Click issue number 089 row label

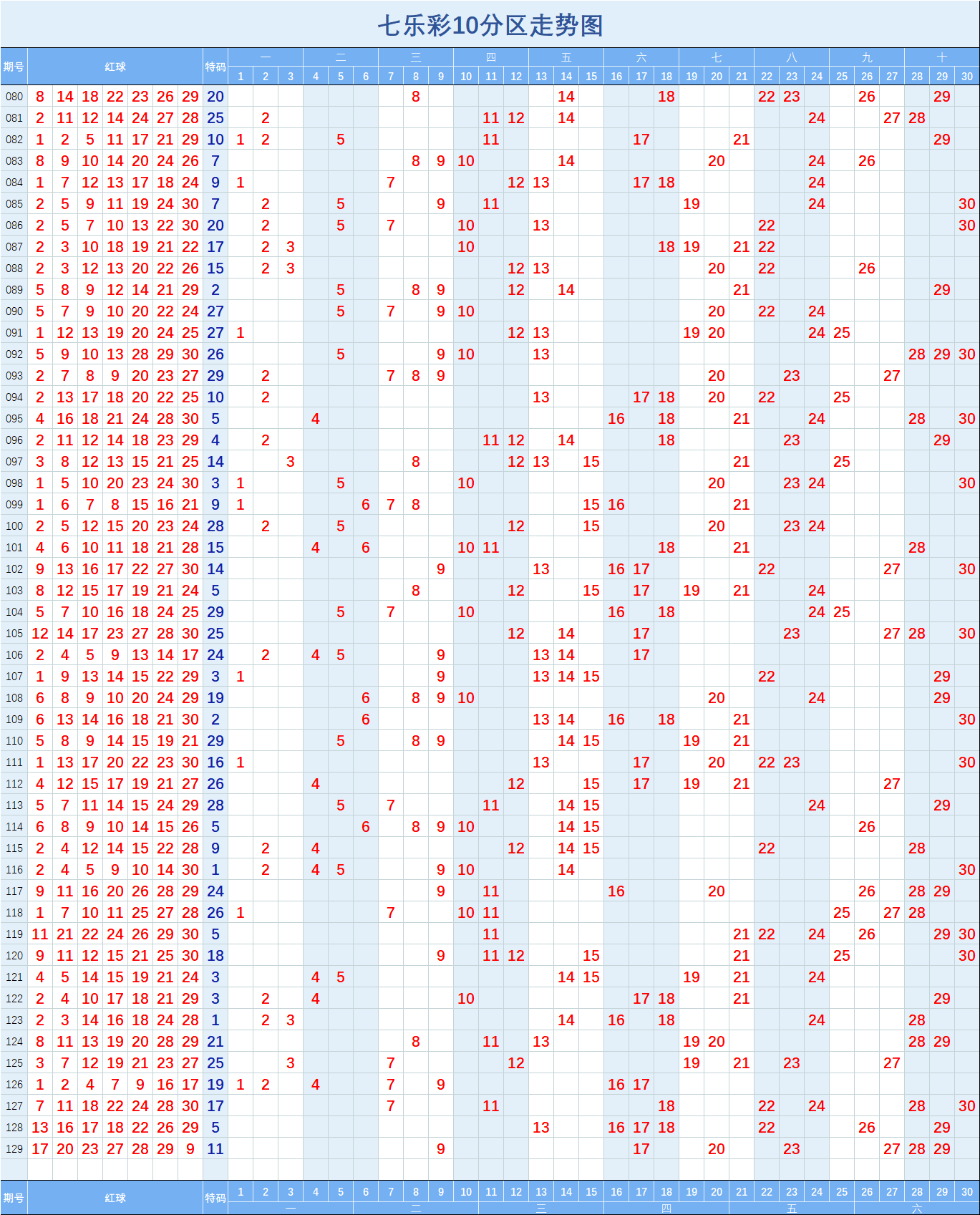click(x=14, y=290)
